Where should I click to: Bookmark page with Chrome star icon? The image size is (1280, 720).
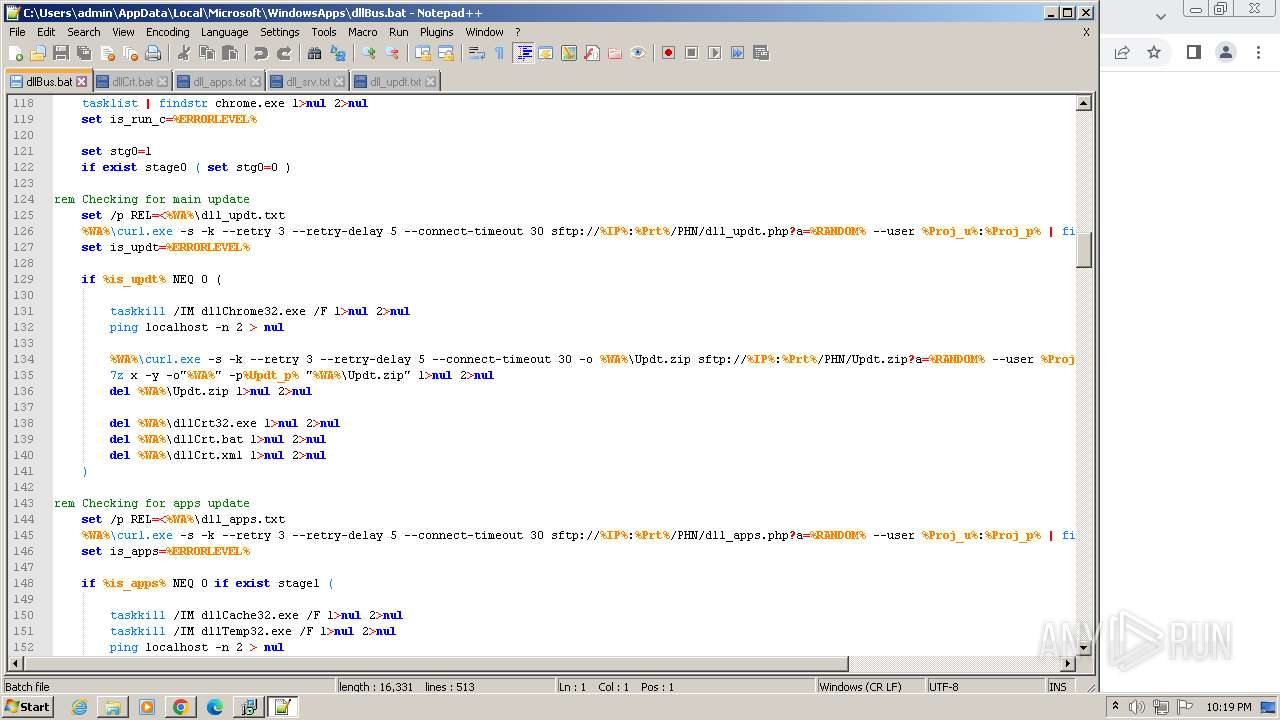[x=1154, y=52]
